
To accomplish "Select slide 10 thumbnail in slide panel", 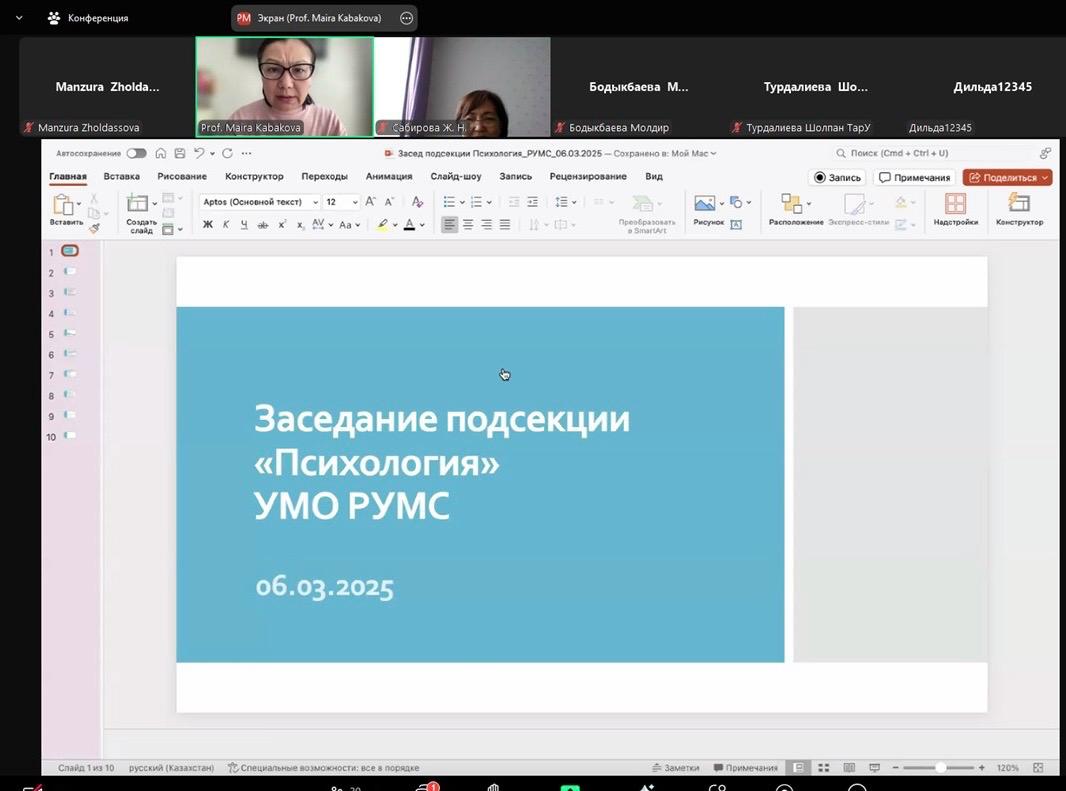I will [x=69, y=435].
